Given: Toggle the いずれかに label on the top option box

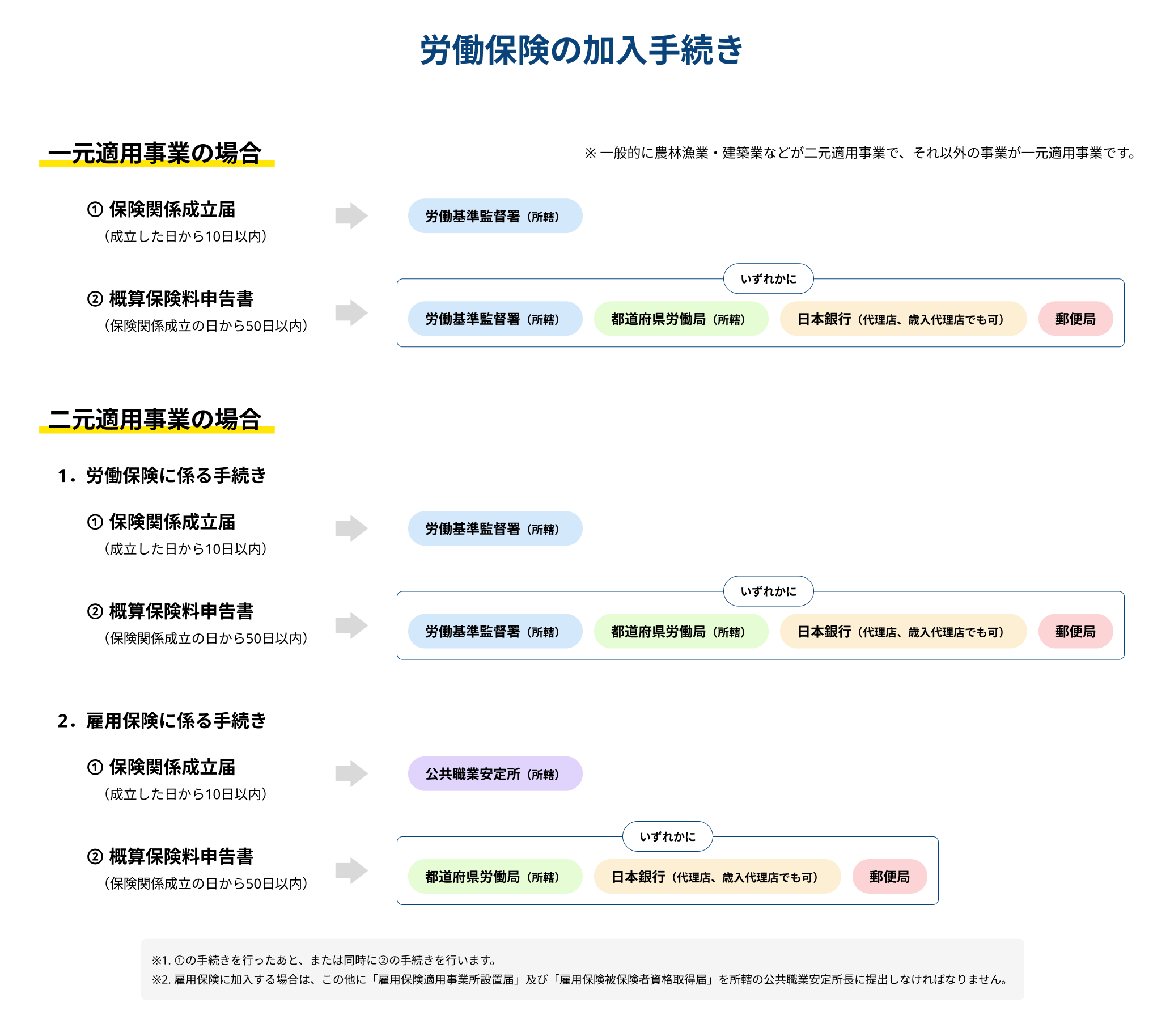Looking at the screenshot, I should 769,278.
